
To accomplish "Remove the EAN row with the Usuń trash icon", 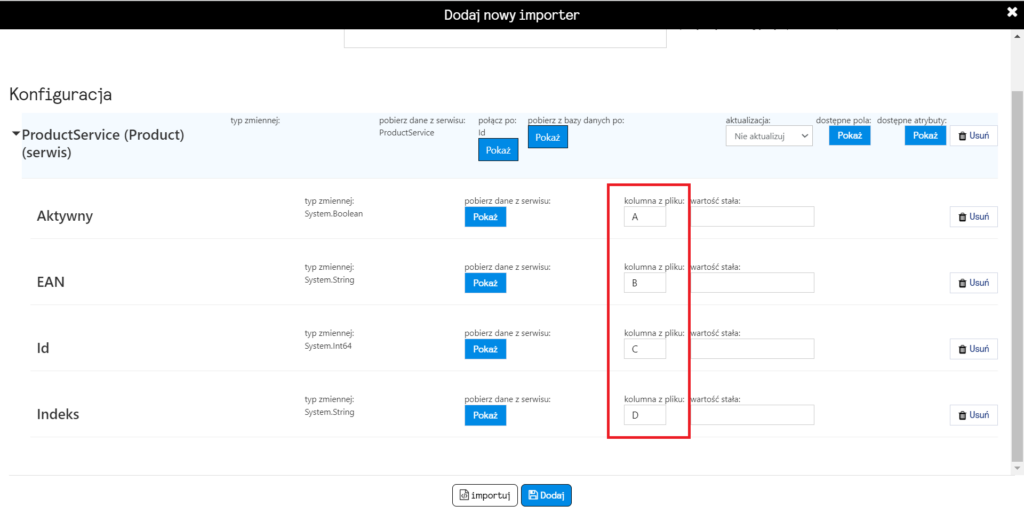I will tap(974, 283).
